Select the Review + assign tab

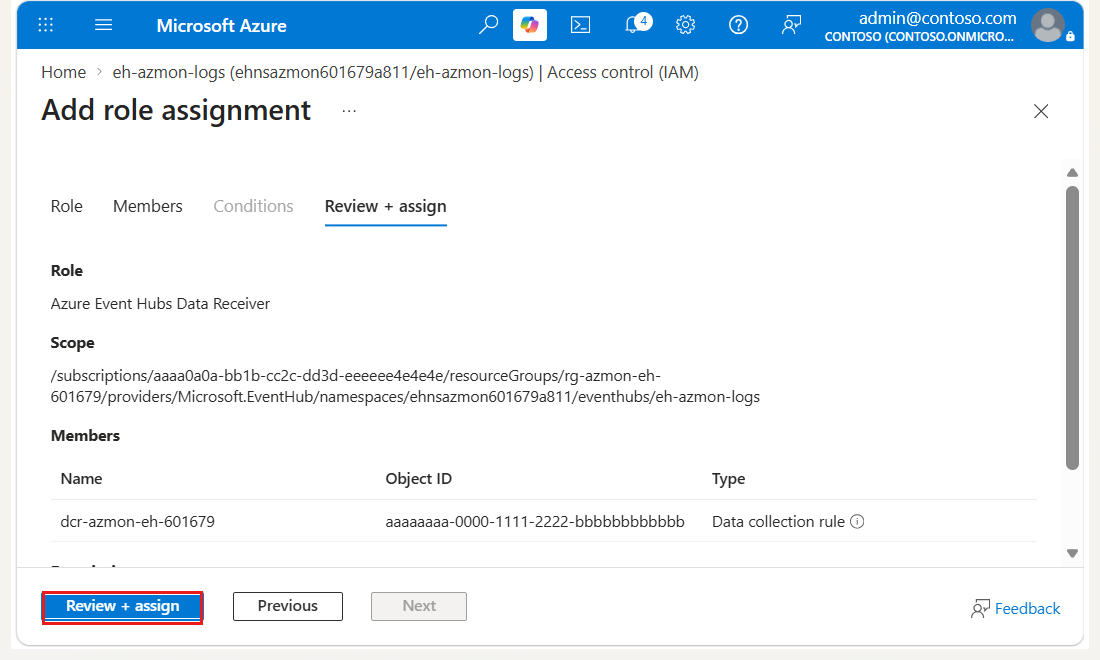click(386, 206)
